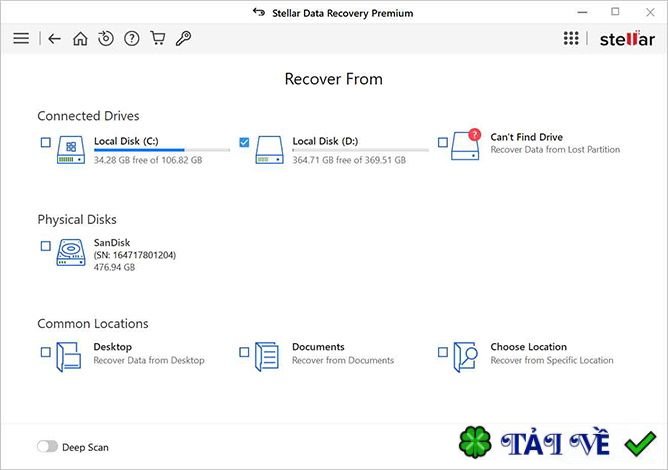Click '476.94 GB' size text

114,267
